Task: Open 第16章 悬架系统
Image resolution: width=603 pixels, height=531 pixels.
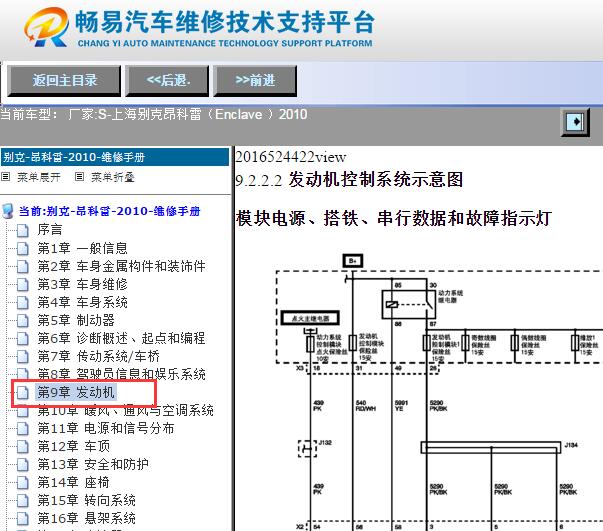Action: pos(87,519)
